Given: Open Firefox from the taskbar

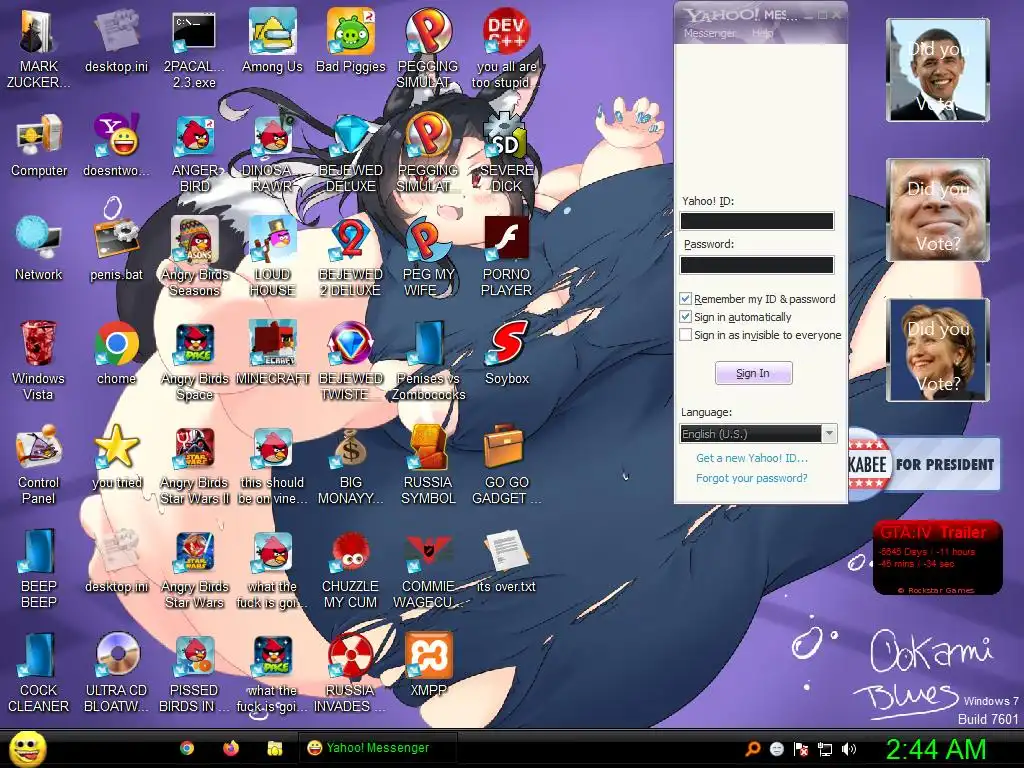Looking at the screenshot, I should pyautogui.click(x=231, y=748).
